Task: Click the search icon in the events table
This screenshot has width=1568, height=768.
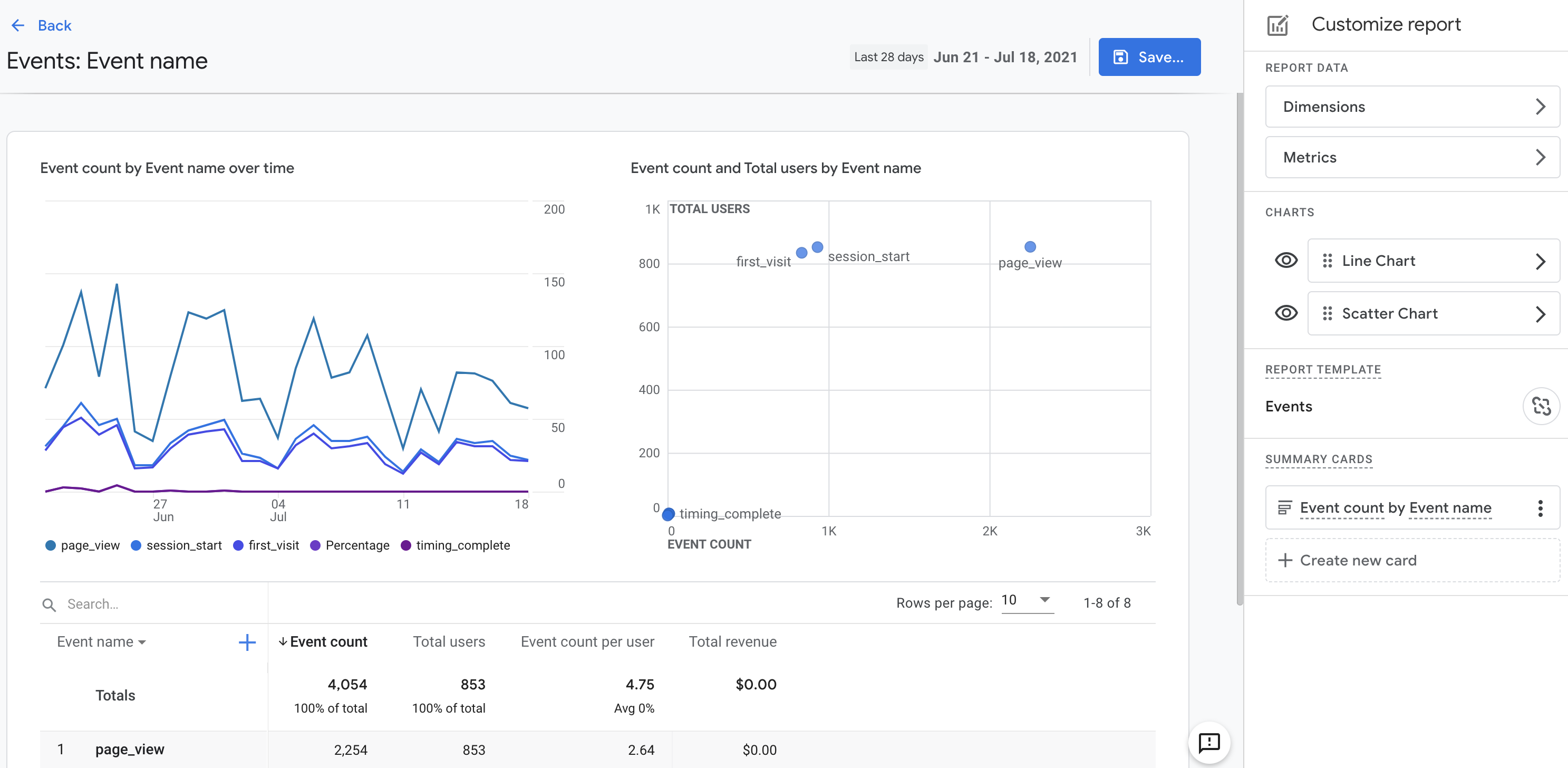Action: tap(49, 604)
